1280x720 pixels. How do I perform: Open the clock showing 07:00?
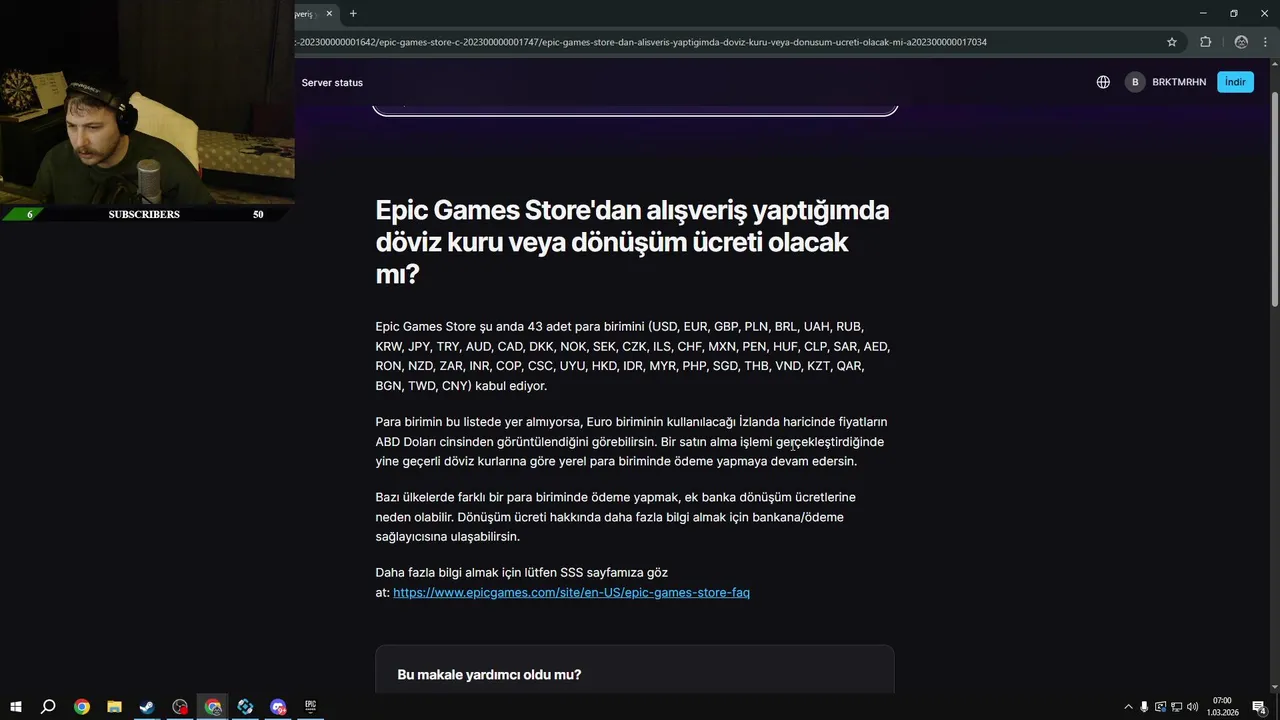[x=1222, y=707]
